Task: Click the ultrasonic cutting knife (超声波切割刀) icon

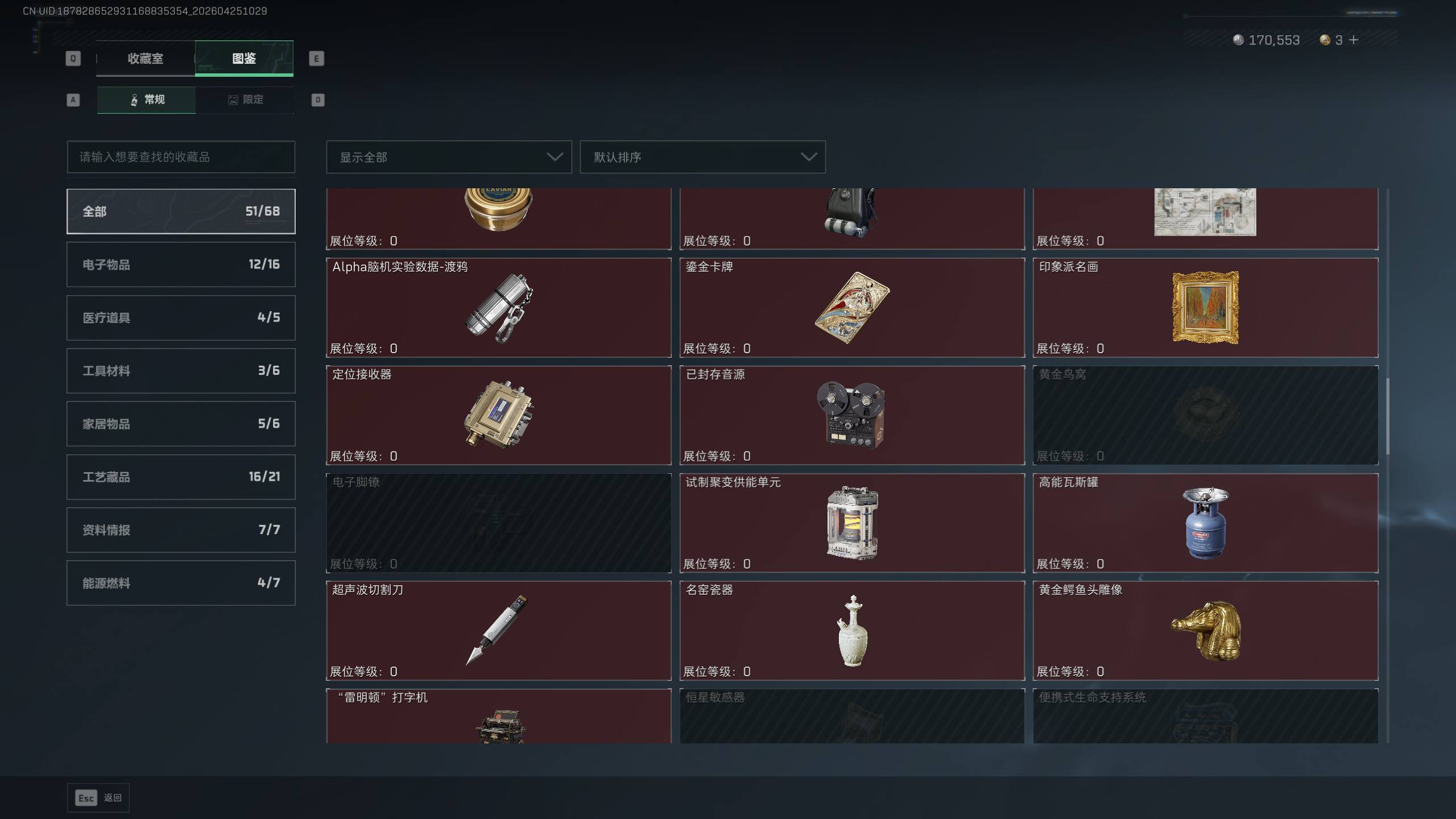Action: pyautogui.click(x=497, y=630)
